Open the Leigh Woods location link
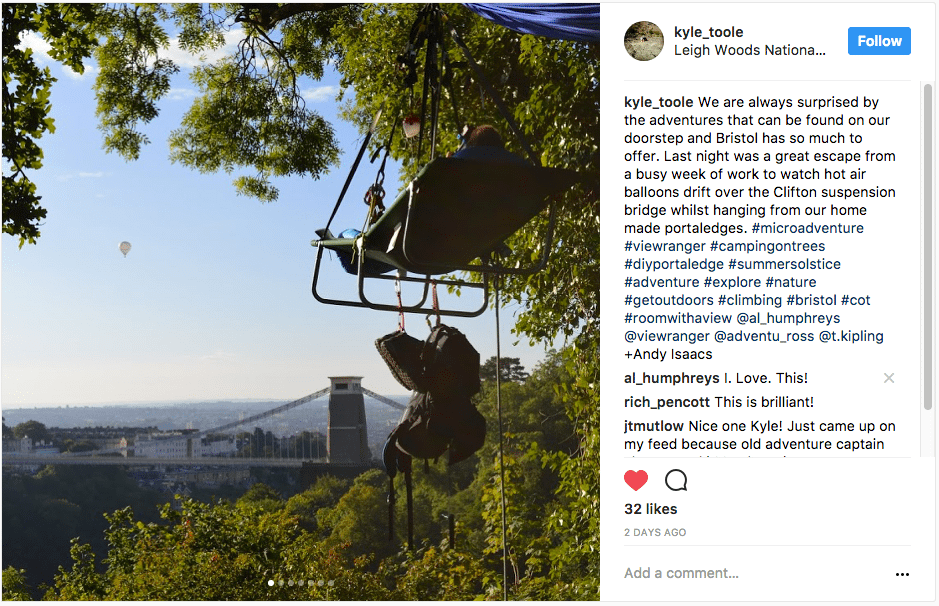Screen dimensions: 939x606 (750, 50)
